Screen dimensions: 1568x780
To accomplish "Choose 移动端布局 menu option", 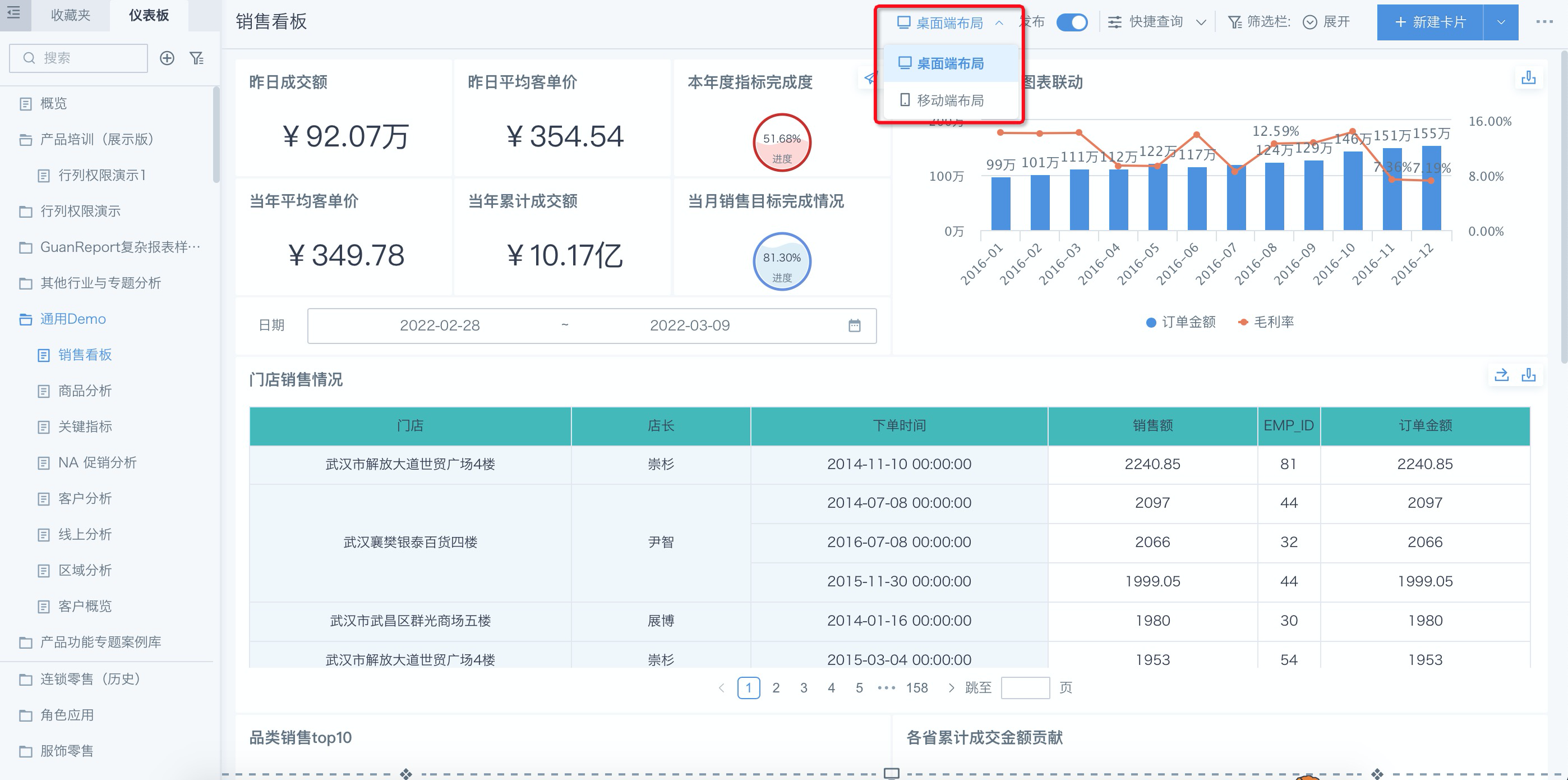I will 951,100.
